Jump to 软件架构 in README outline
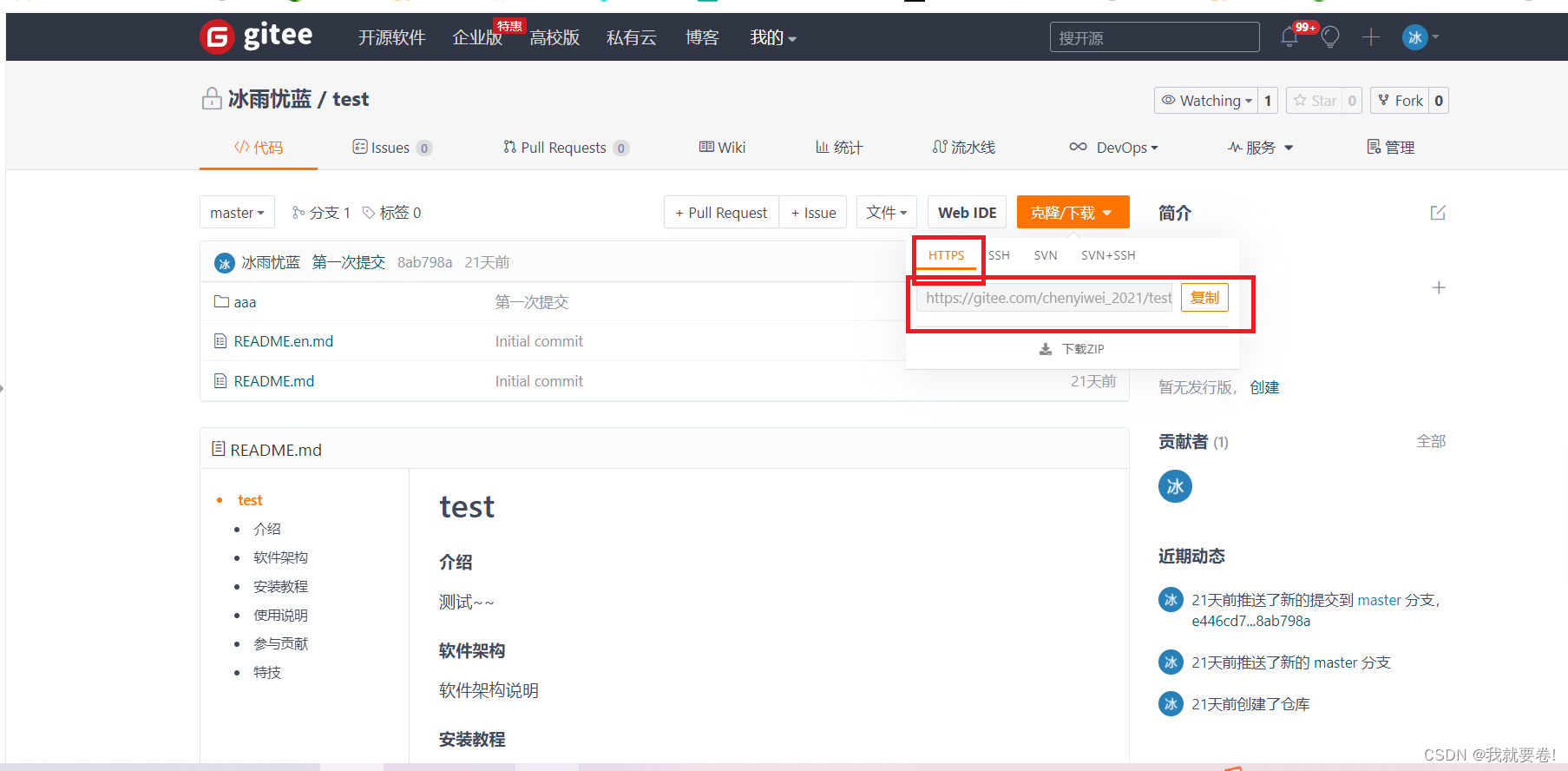The width and height of the screenshot is (1568, 771). (x=280, y=557)
